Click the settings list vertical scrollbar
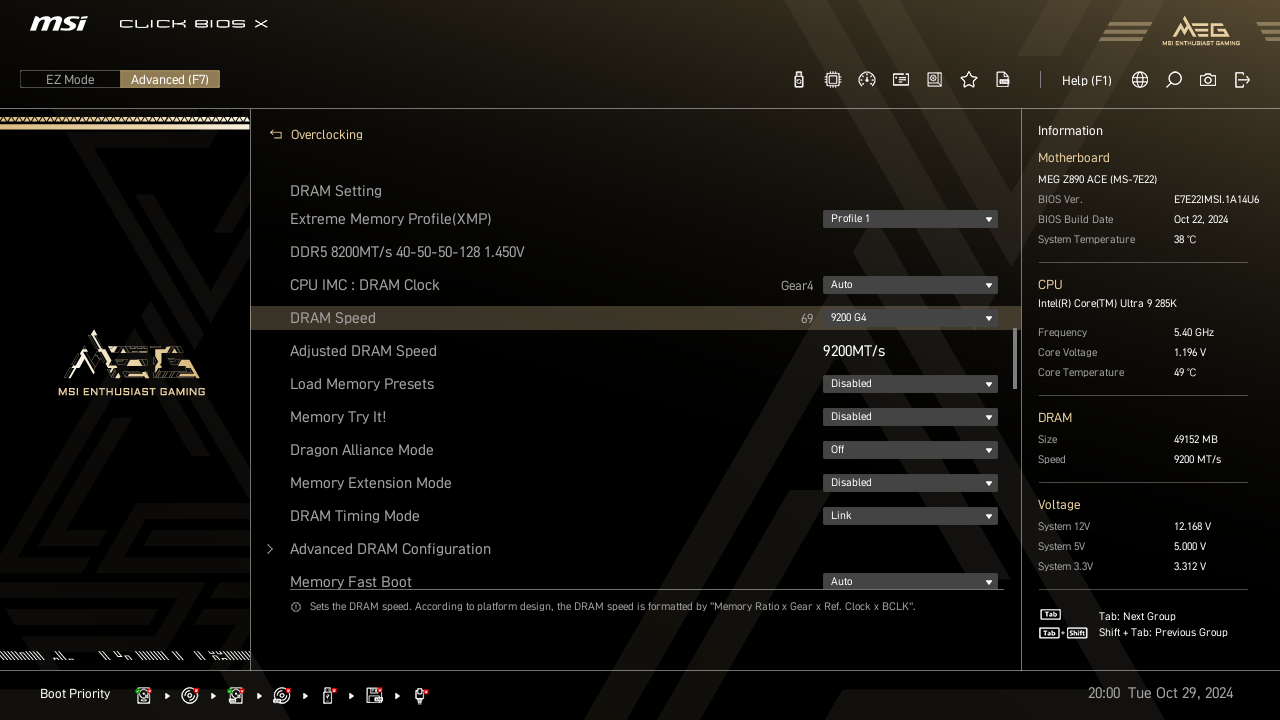 pyautogui.click(x=1015, y=358)
